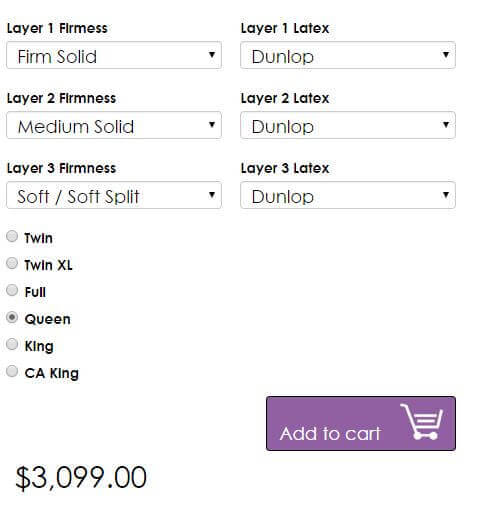Click the Twin XL label text
Image resolution: width=488 pixels, height=517 pixels.
coord(48,265)
